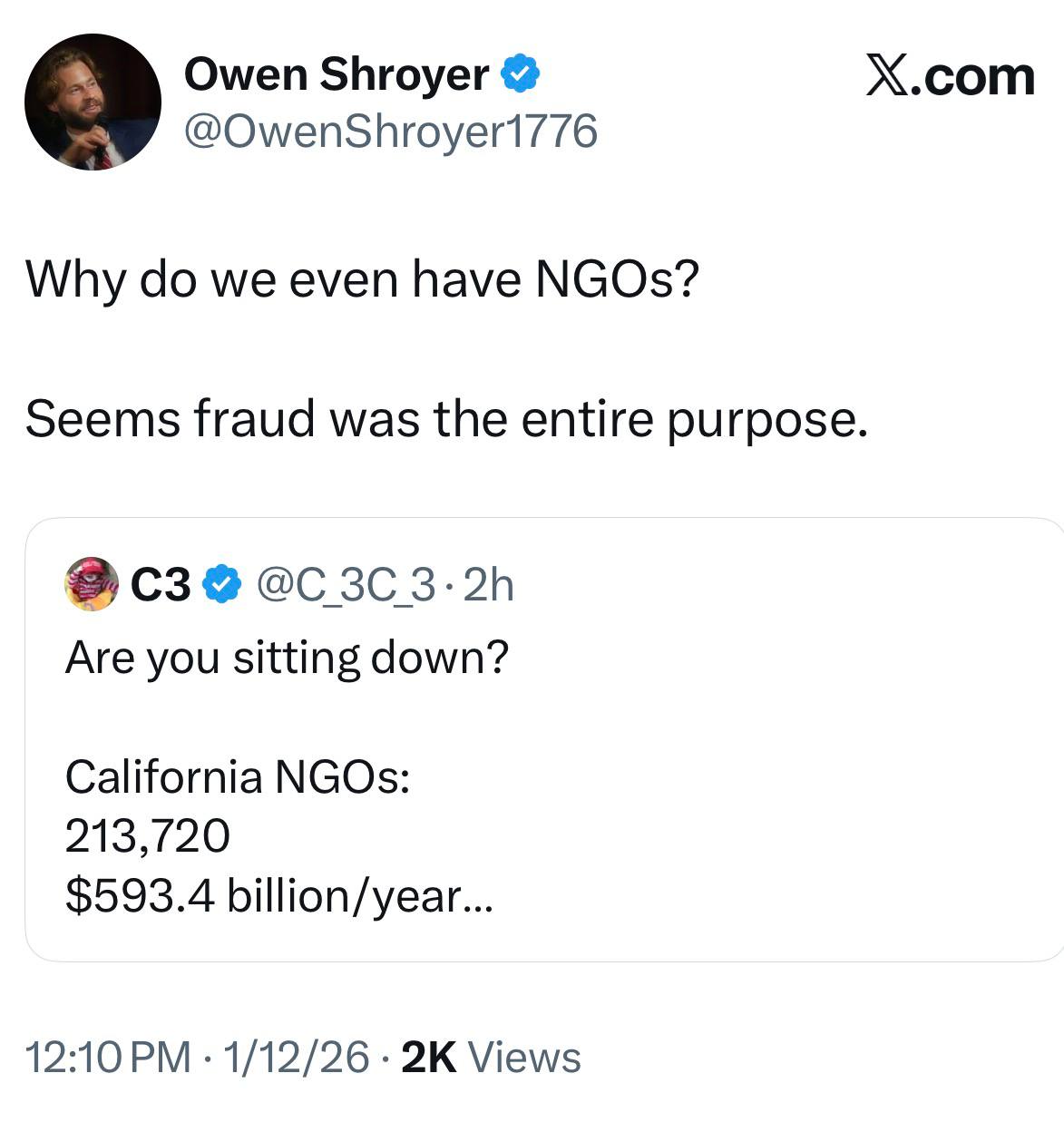Click verified badge beside Owen Shroyer
Screen dimensions: 1064x1122
click(x=520, y=74)
